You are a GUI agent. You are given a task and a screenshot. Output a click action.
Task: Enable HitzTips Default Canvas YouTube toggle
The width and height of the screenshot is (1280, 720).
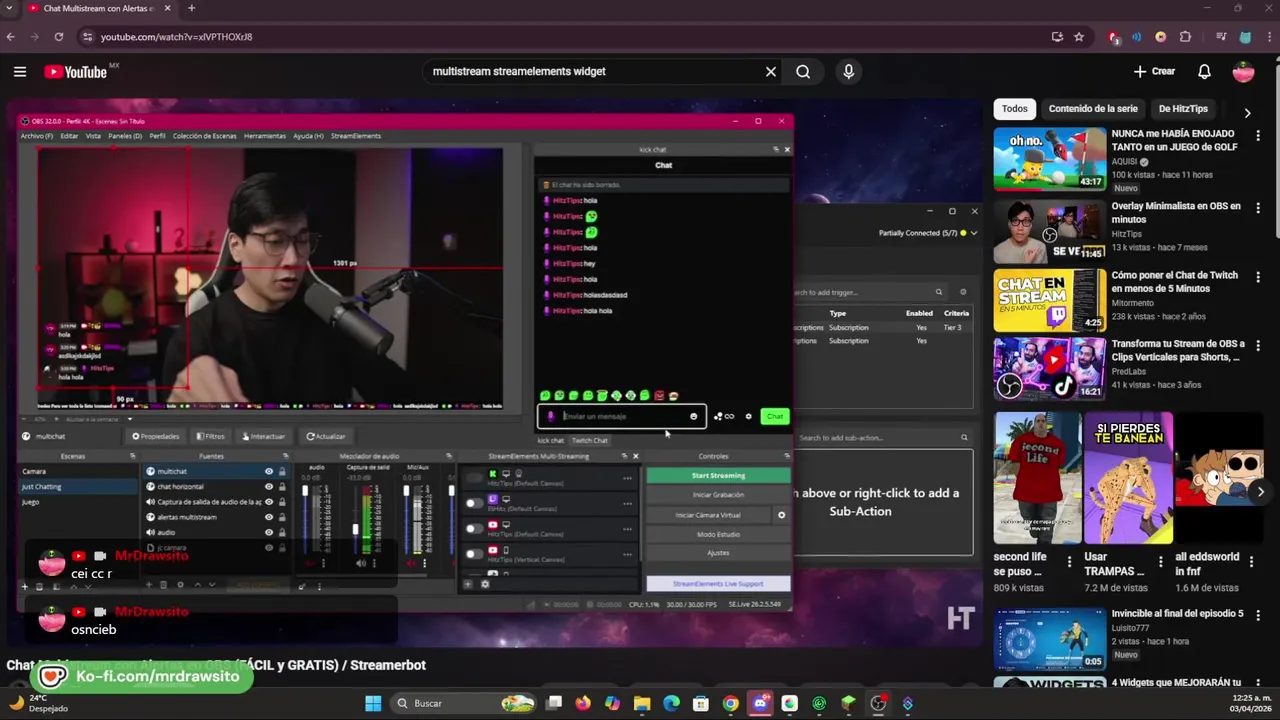[474, 528]
